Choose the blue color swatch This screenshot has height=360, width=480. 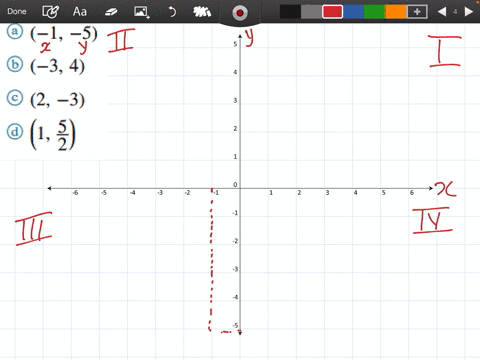tap(354, 12)
